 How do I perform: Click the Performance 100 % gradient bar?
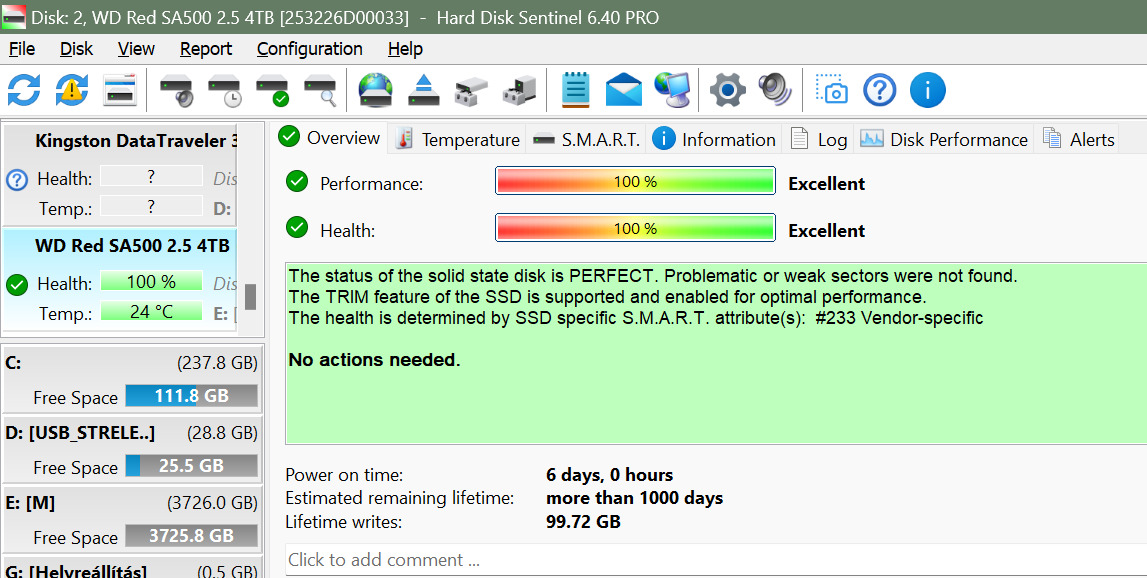pyautogui.click(x=635, y=181)
